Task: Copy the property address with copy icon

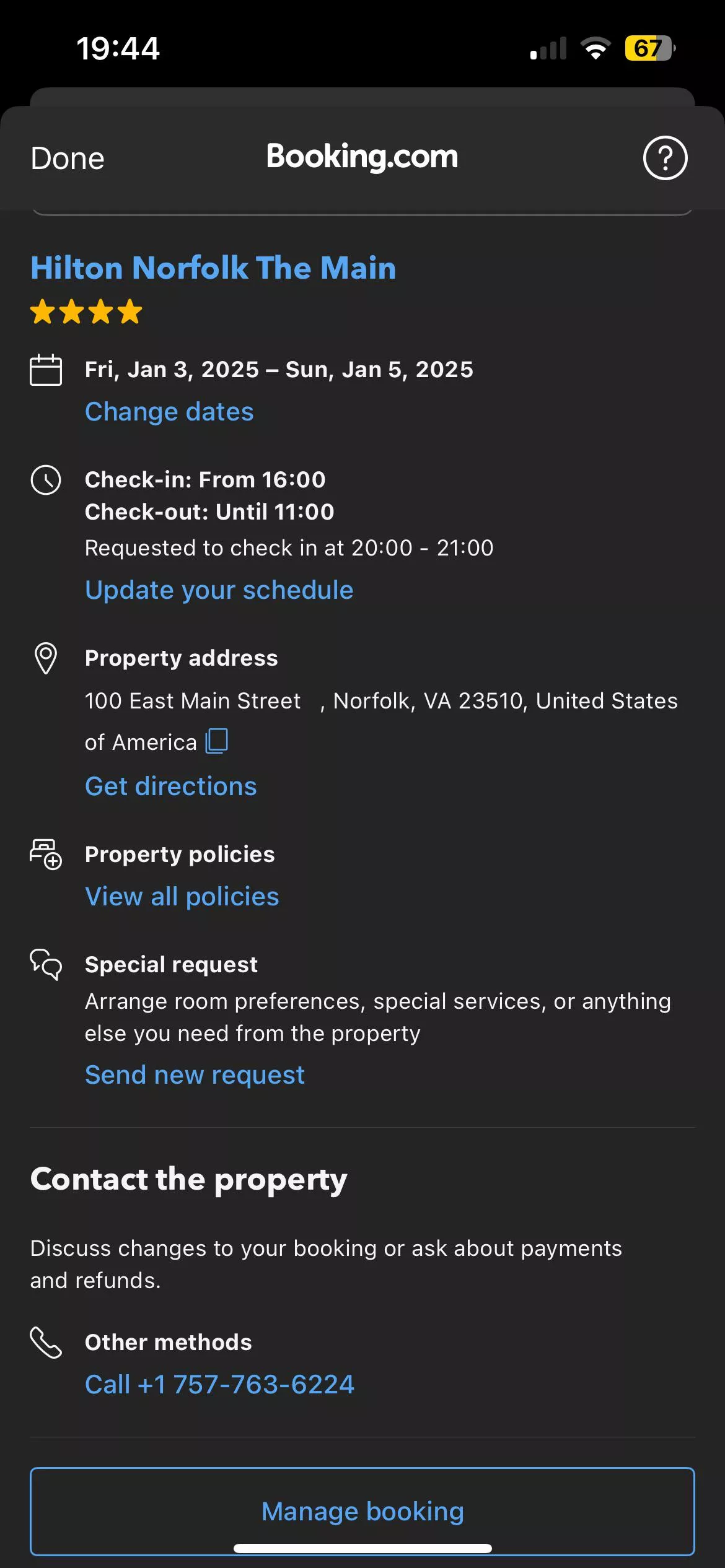Action: (217, 741)
